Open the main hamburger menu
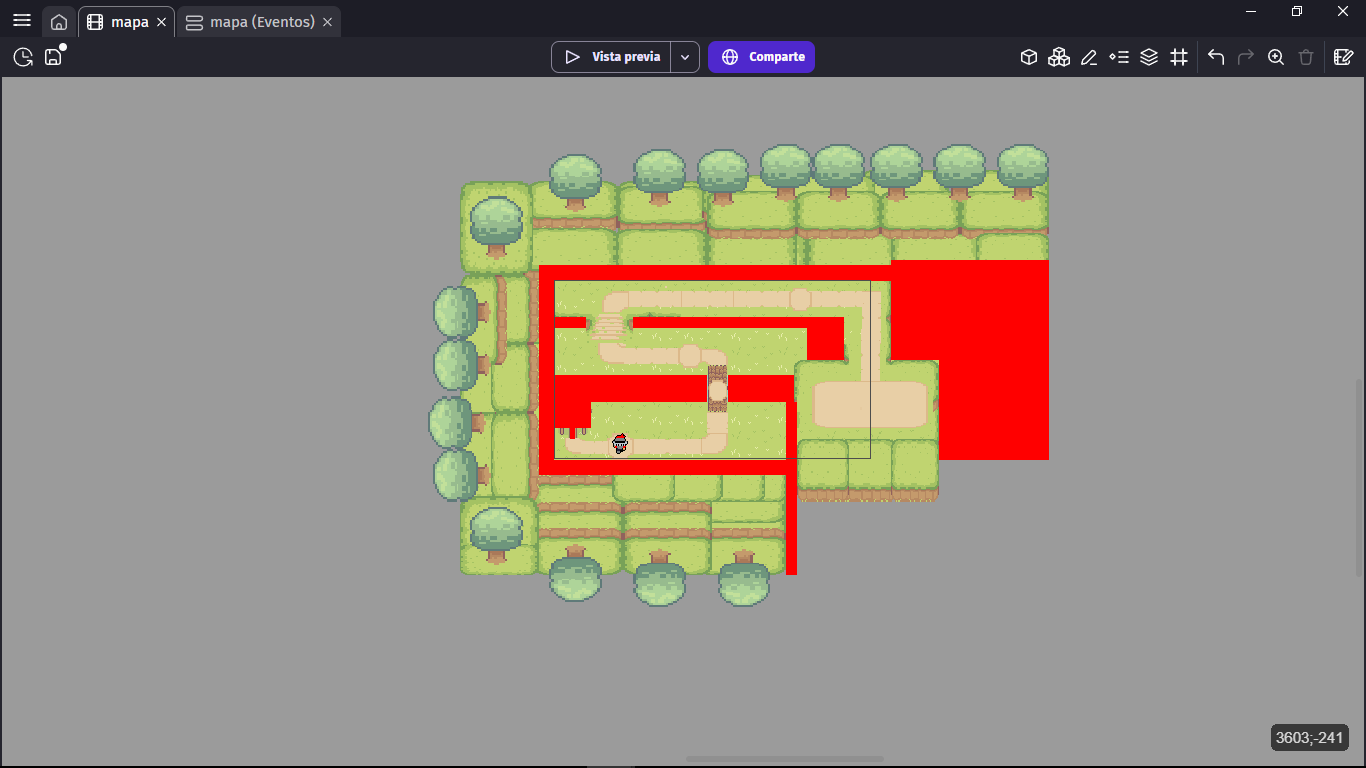Viewport: 1366px width, 768px height. pos(22,21)
